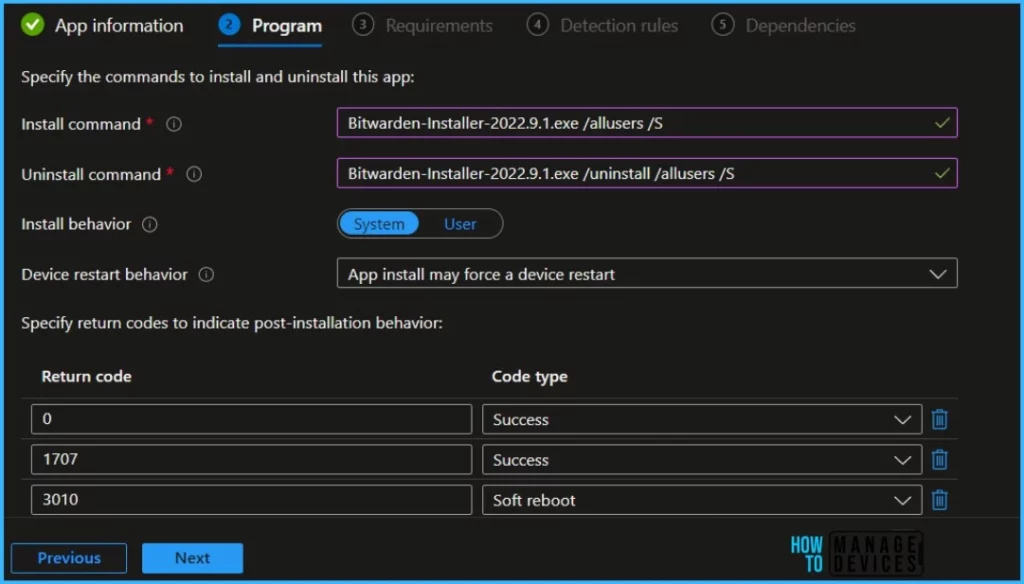This screenshot has height=584, width=1024.
Task: Open the Soft reboot code type dropdown
Action: pyautogui.click(x=701, y=500)
